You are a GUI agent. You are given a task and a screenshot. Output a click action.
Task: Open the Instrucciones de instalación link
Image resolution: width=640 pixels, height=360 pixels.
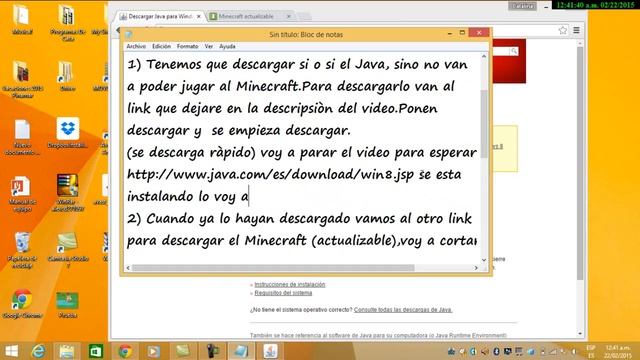coord(289,284)
